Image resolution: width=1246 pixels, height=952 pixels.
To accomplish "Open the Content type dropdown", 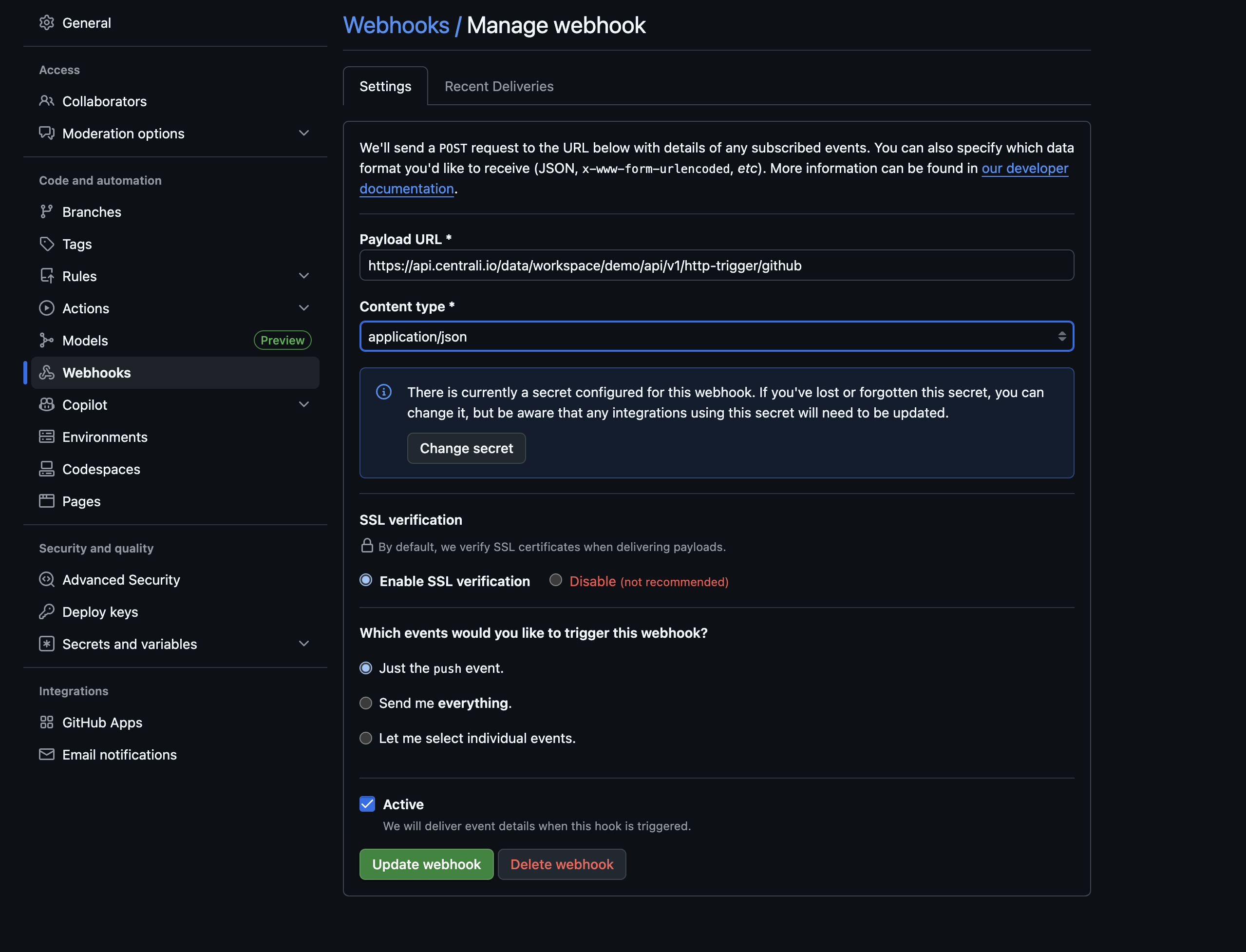I will pyautogui.click(x=716, y=336).
